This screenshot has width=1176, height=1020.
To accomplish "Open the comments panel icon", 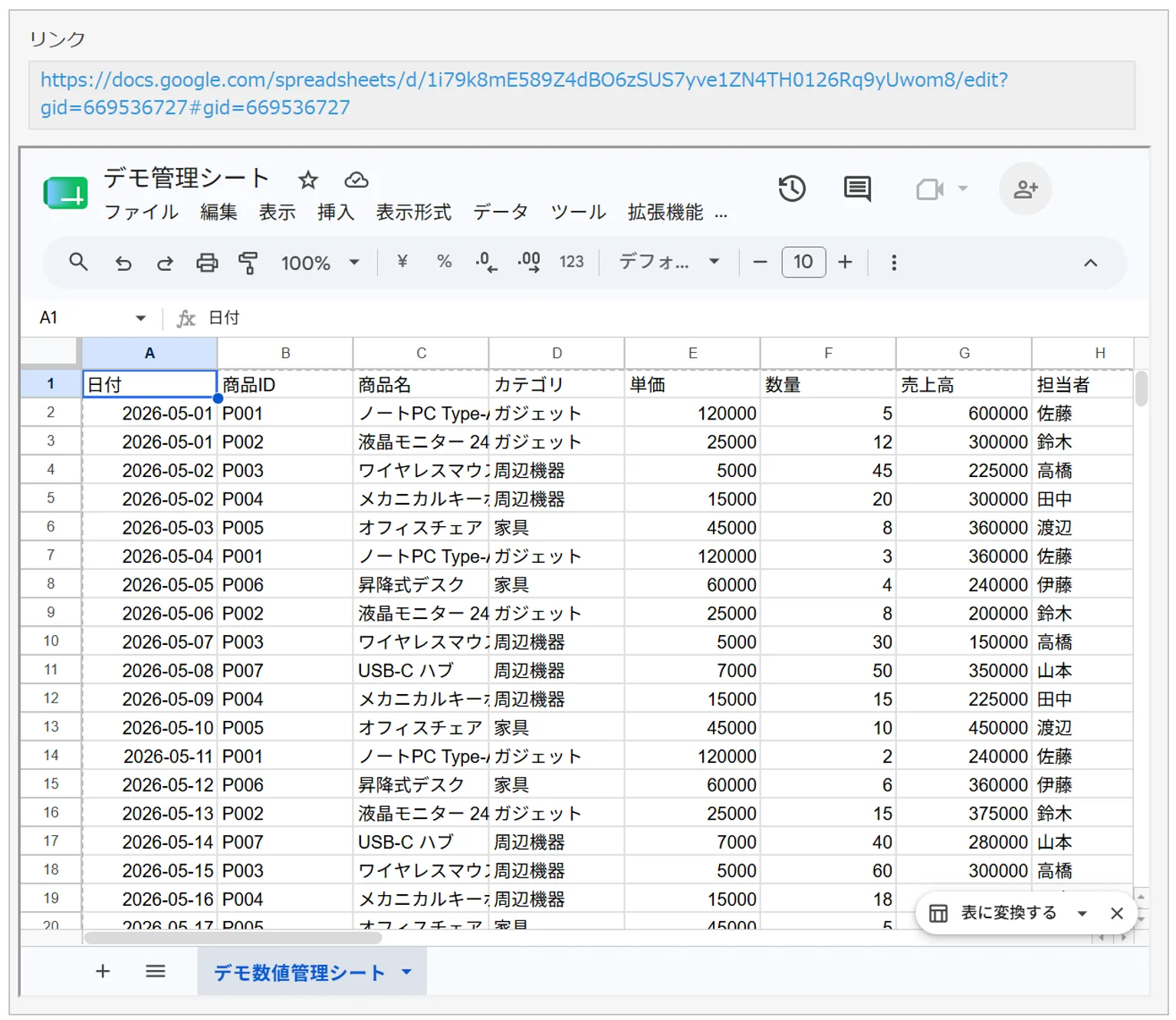I will [857, 189].
